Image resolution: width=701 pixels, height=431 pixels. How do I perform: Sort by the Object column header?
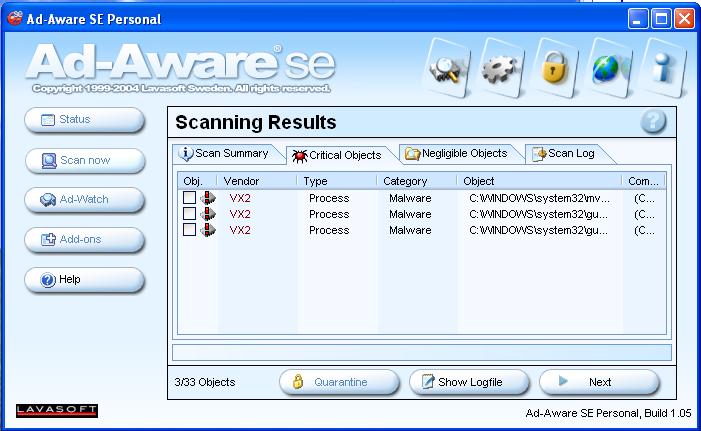point(540,181)
